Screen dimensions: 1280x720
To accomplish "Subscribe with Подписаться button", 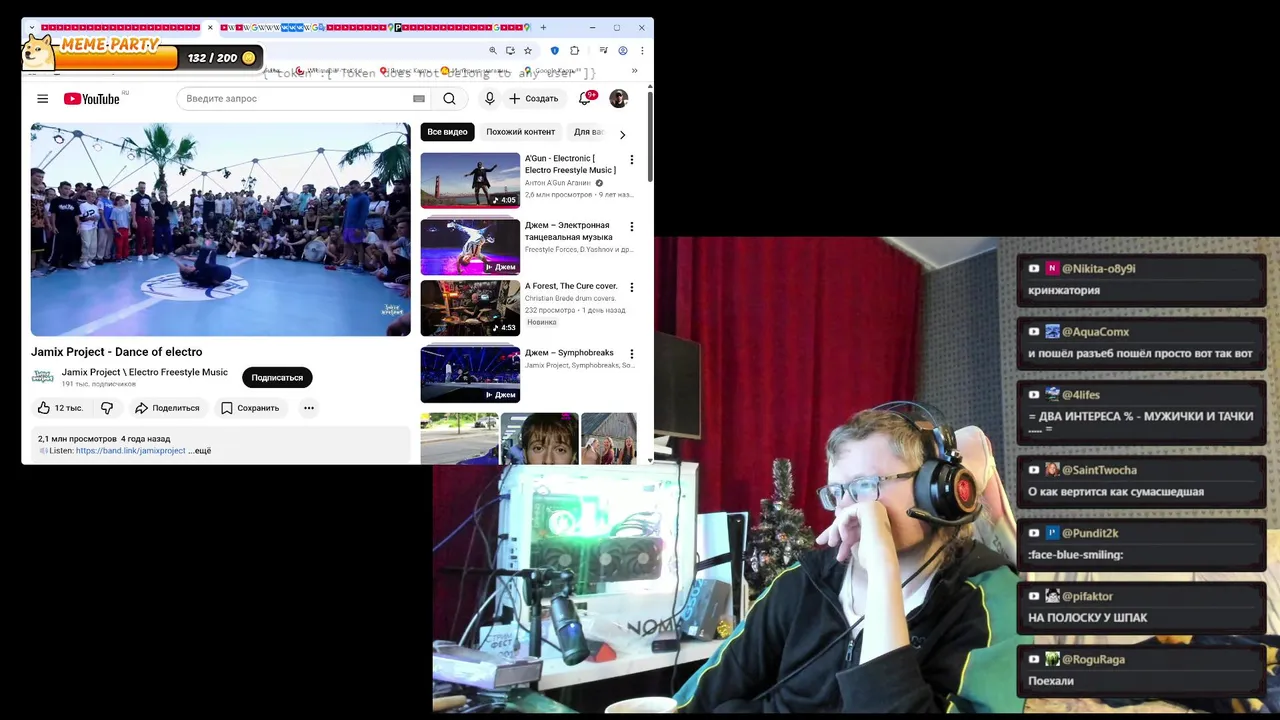I will point(277,377).
